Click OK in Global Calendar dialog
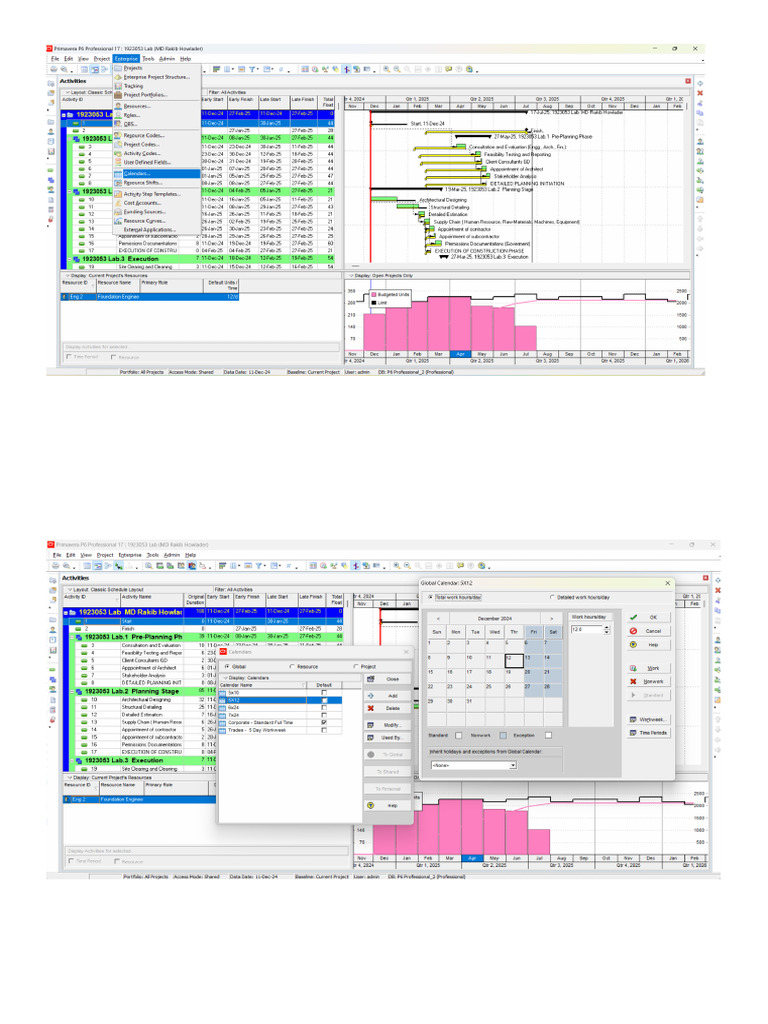The image size is (768, 1024). [648, 617]
